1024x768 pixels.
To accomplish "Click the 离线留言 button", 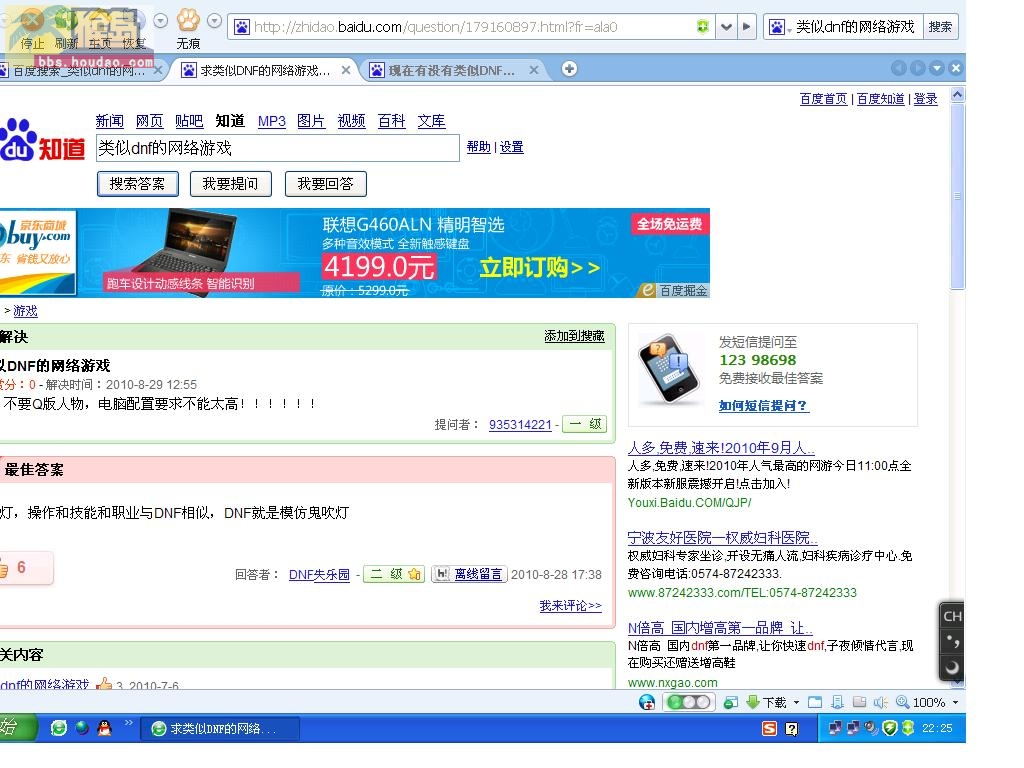I will pyautogui.click(x=470, y=574).
